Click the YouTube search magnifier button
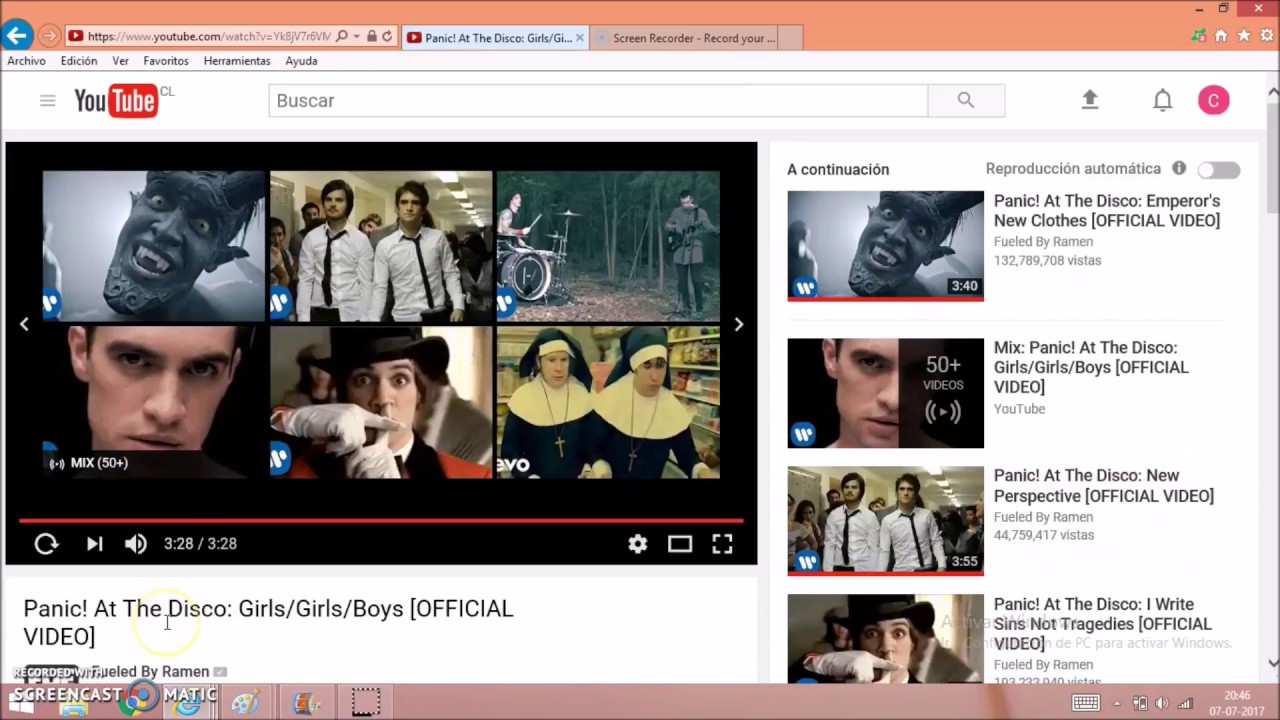The image size is (1280, 720). (966, 100)
